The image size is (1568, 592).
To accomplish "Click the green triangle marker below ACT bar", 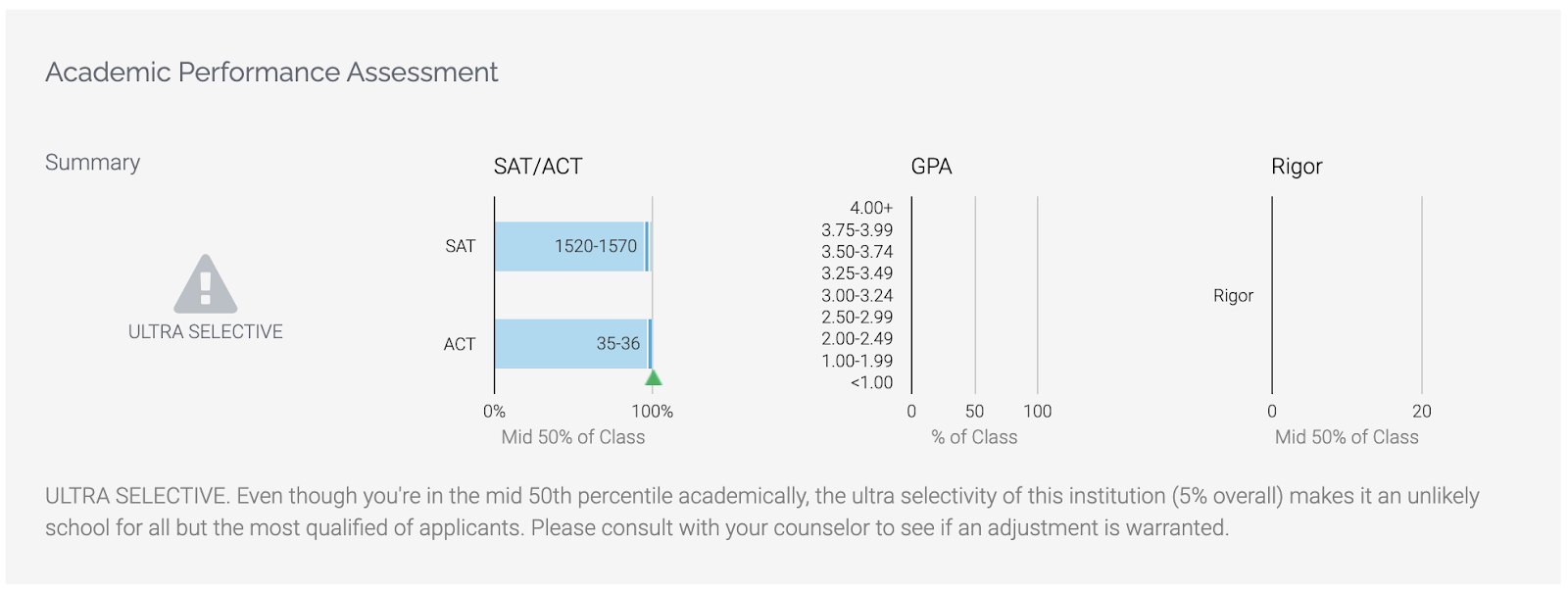I will point(653,377).
